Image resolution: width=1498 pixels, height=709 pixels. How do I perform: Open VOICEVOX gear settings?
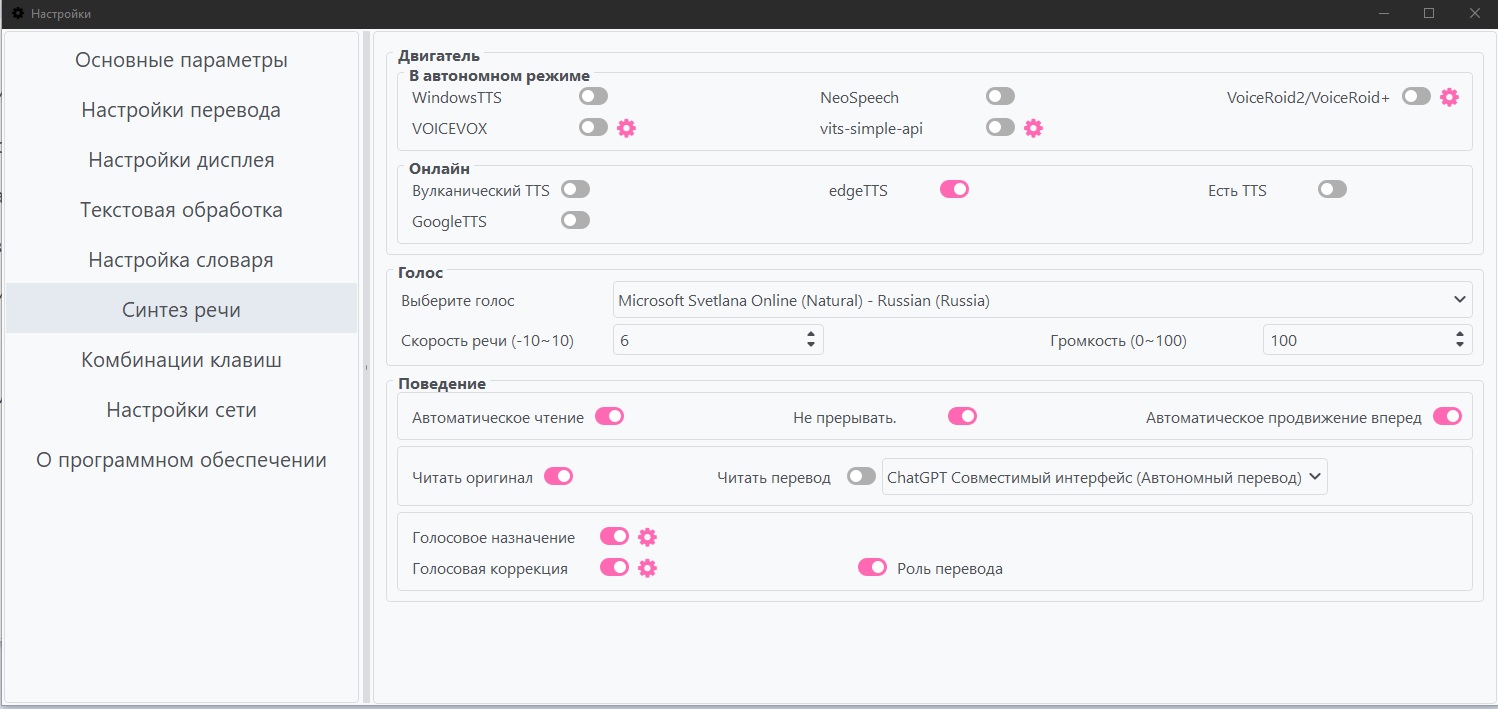(x=626, y=128)
